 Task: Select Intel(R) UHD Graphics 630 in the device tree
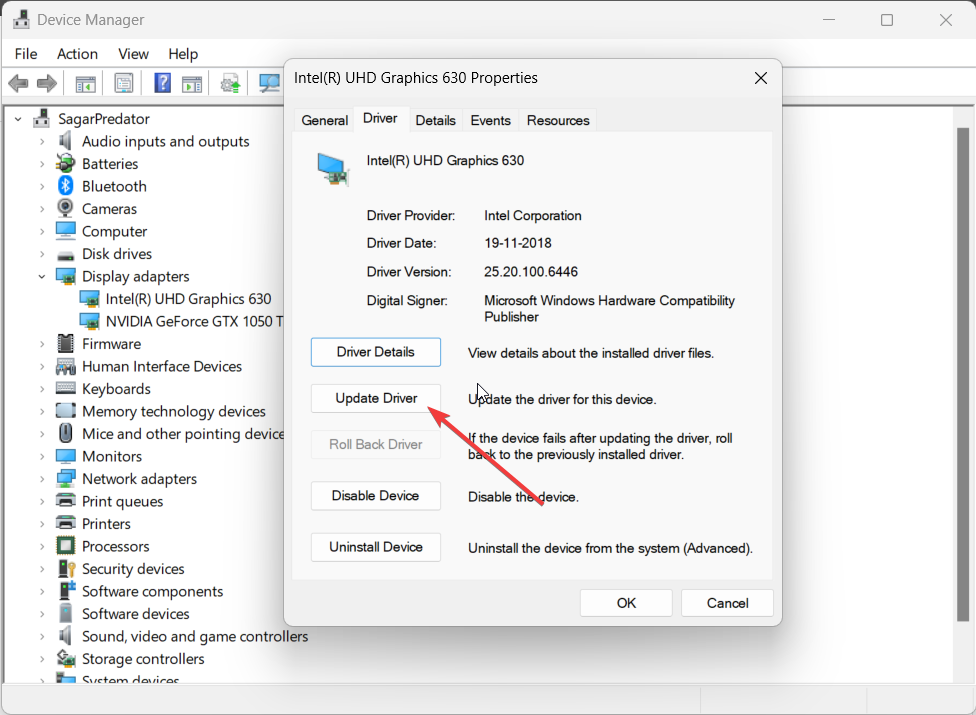188,299
